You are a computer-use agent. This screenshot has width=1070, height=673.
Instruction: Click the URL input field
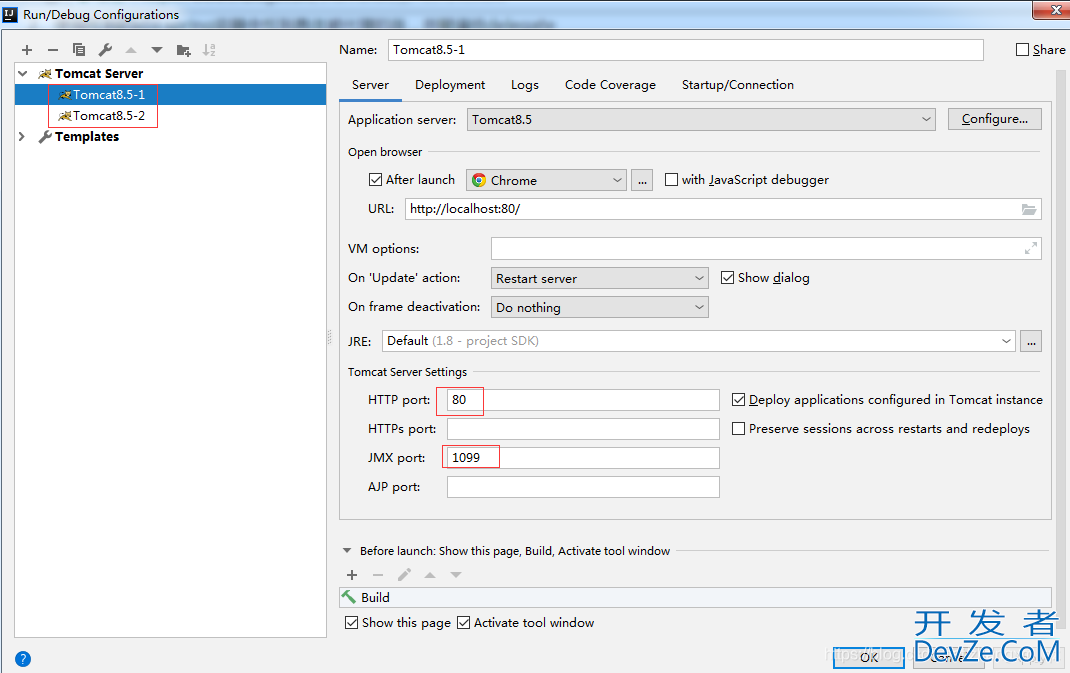click(x=723, y=209)
